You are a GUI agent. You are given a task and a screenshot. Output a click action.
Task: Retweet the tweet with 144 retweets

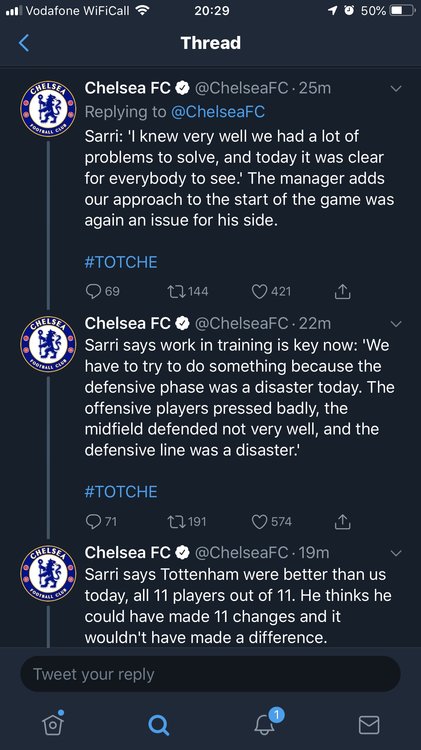(175, 291)
